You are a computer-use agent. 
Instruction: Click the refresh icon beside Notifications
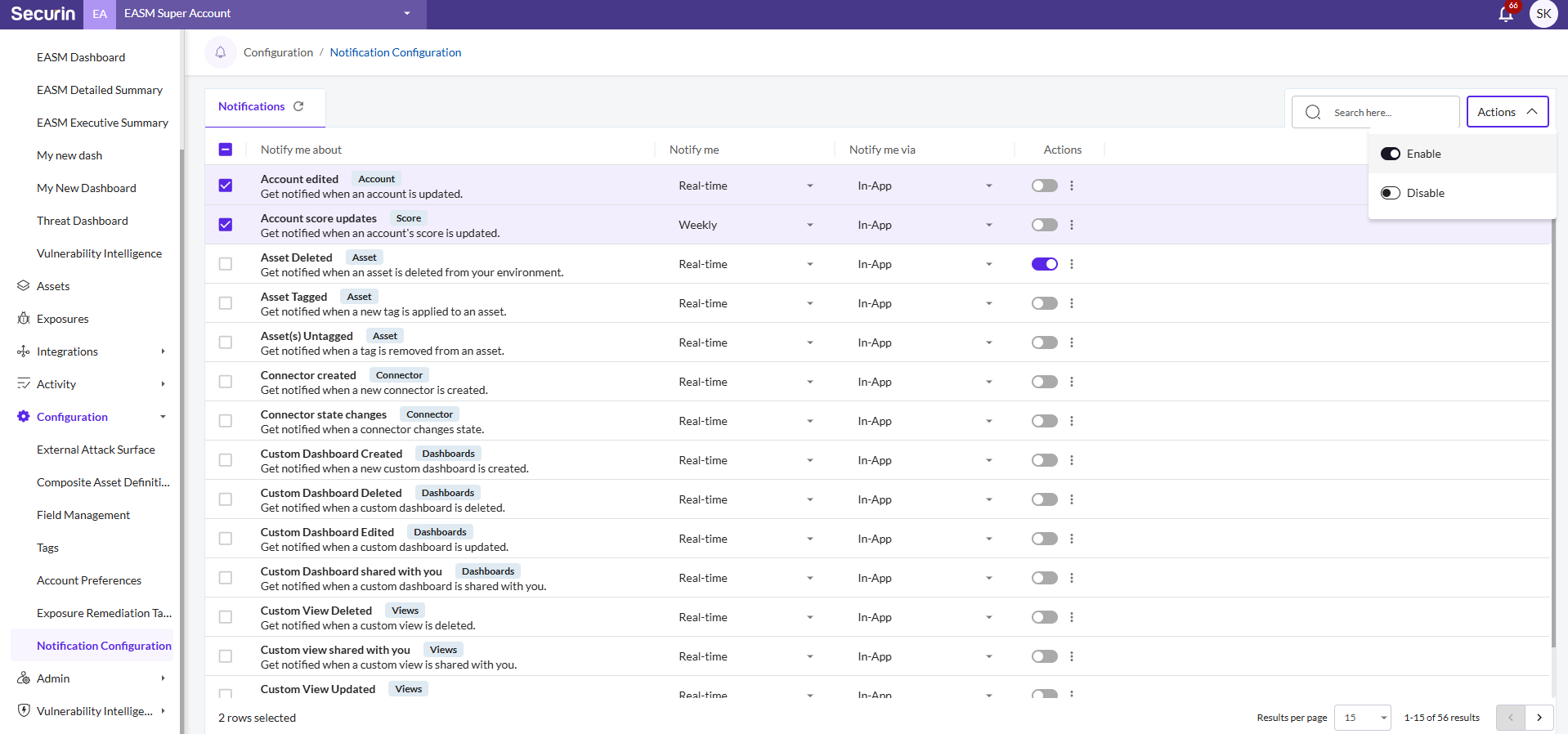click(298, 106)
